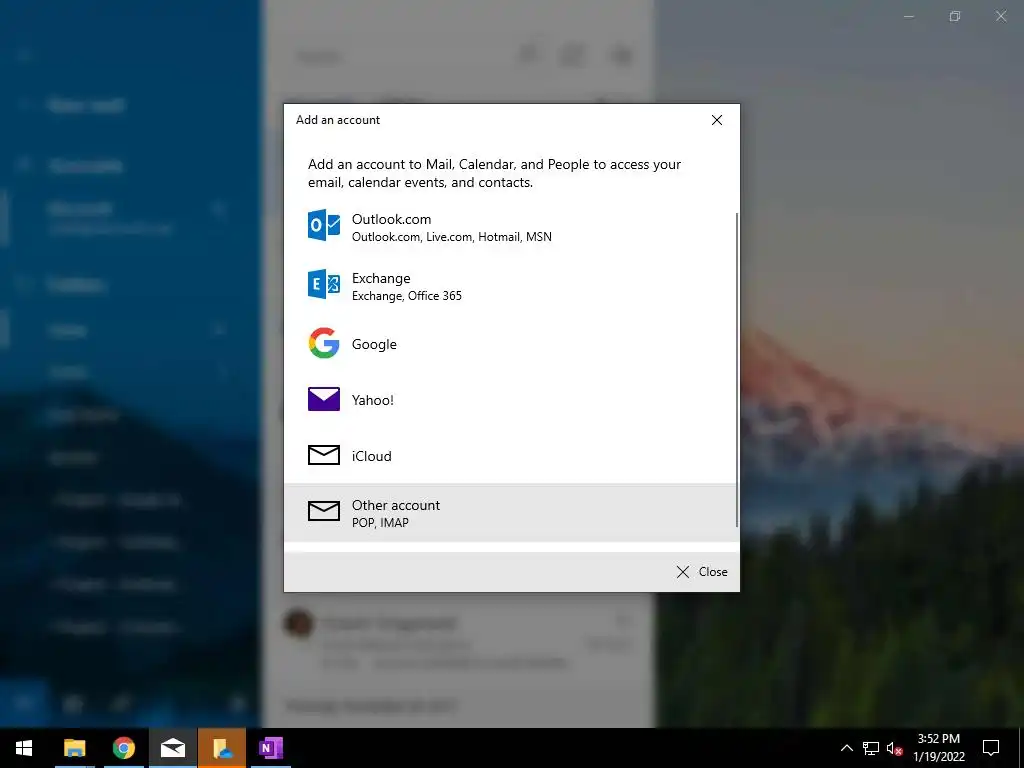Image resolution: width=1024 pixels, height=768 pixels.
Task: Click the muted volume tray icon
Action: coord(894,748)
